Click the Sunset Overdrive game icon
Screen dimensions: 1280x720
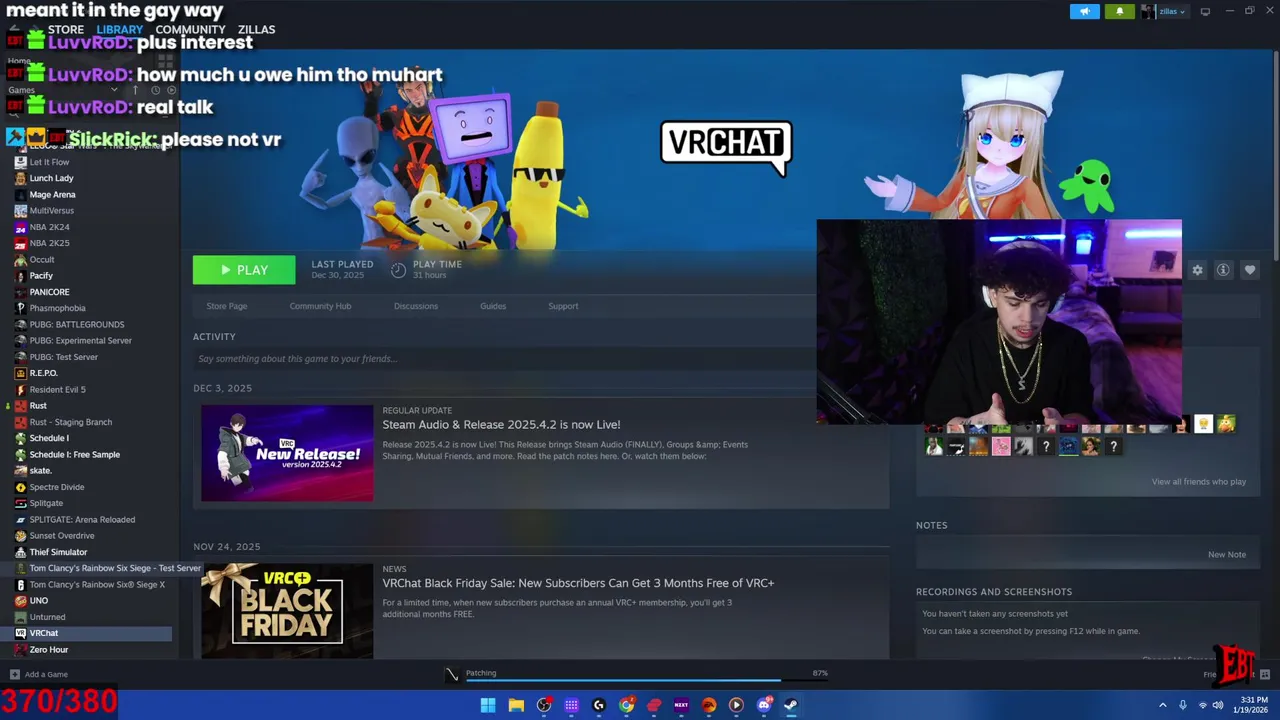click(x=20, y=536)
